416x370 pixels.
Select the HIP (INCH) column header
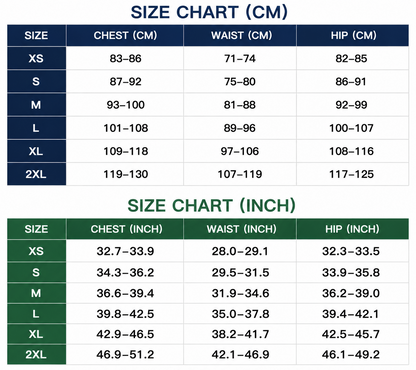click(x=353, y=229)
